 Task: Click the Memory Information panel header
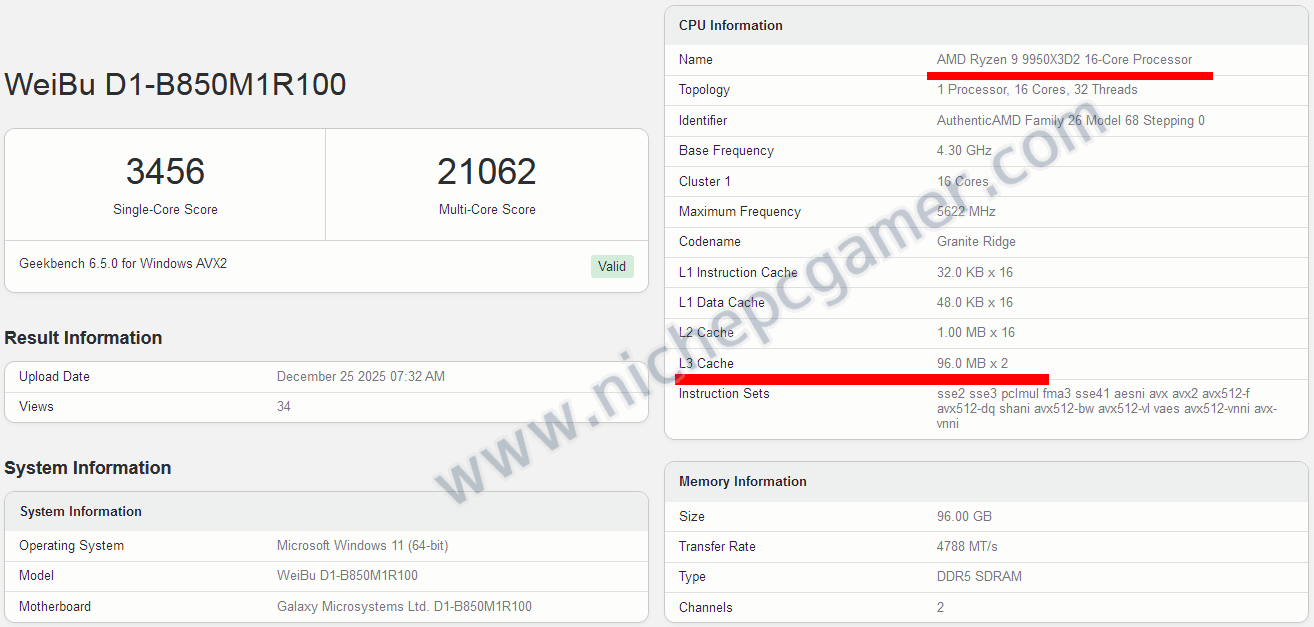point(742,482)
